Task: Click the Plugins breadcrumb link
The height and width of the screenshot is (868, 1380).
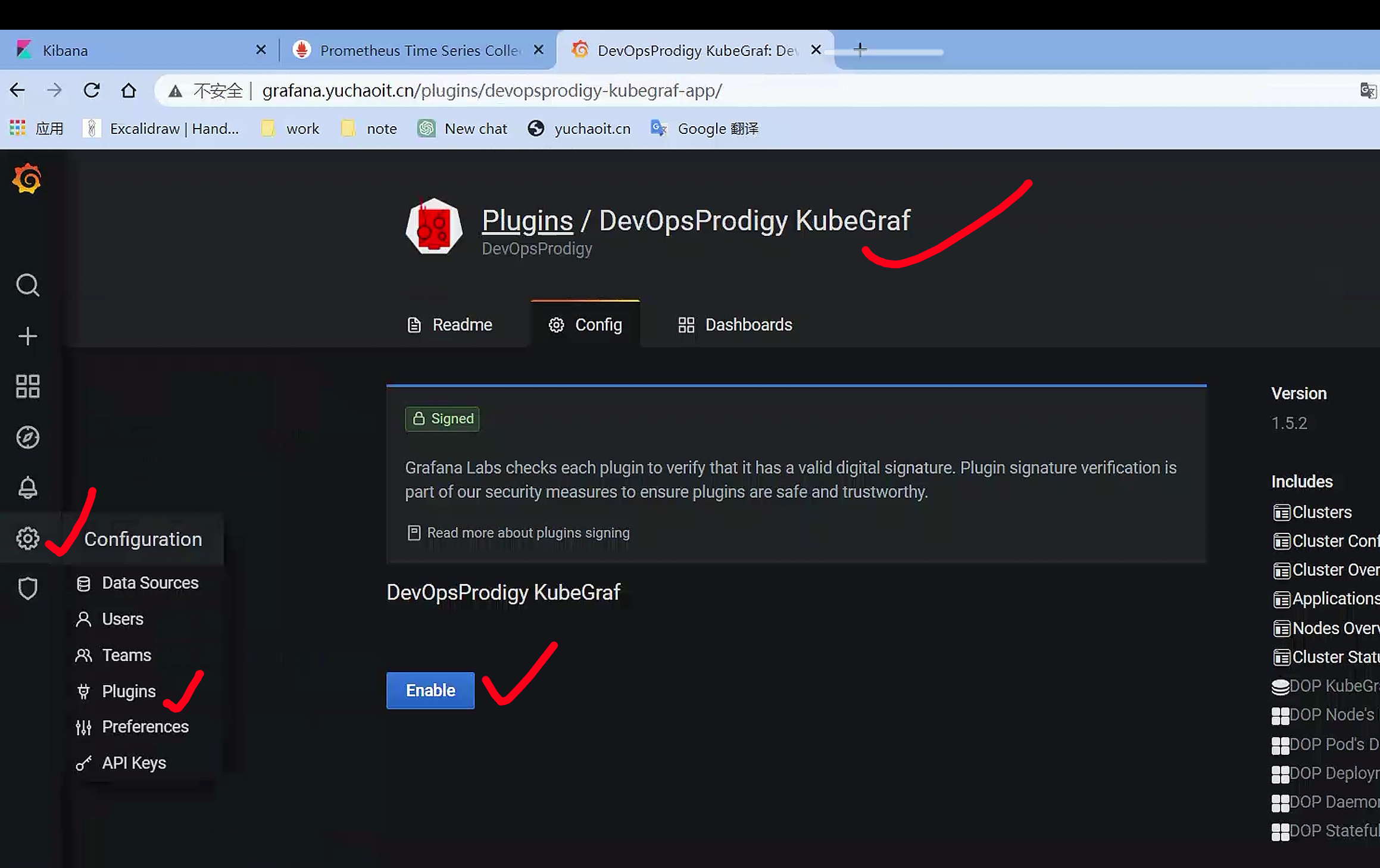Action: [x=527, y=221]
